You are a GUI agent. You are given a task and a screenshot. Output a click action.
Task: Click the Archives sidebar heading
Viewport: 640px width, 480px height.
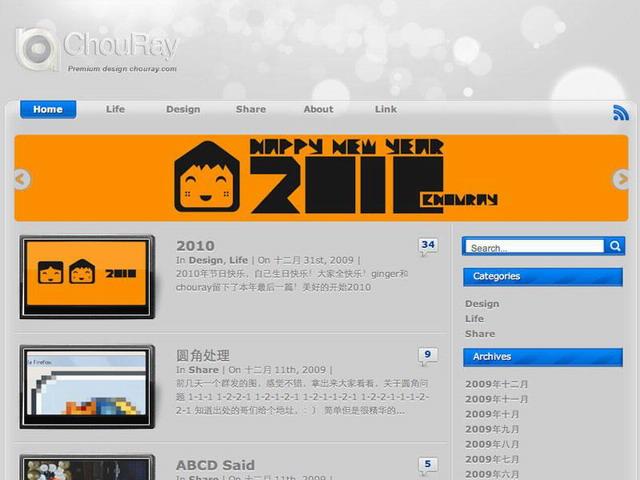tap(543, 357)
